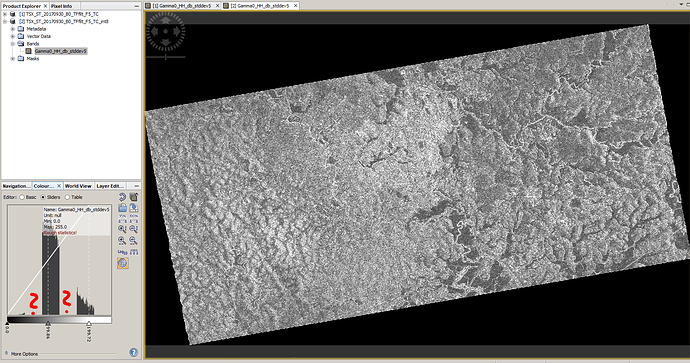Image resolution: width=690 pixels, height=363 pixels.
Task: Expand product [1] TSX_ST_20170930 node
Action: tap(5, 14)
